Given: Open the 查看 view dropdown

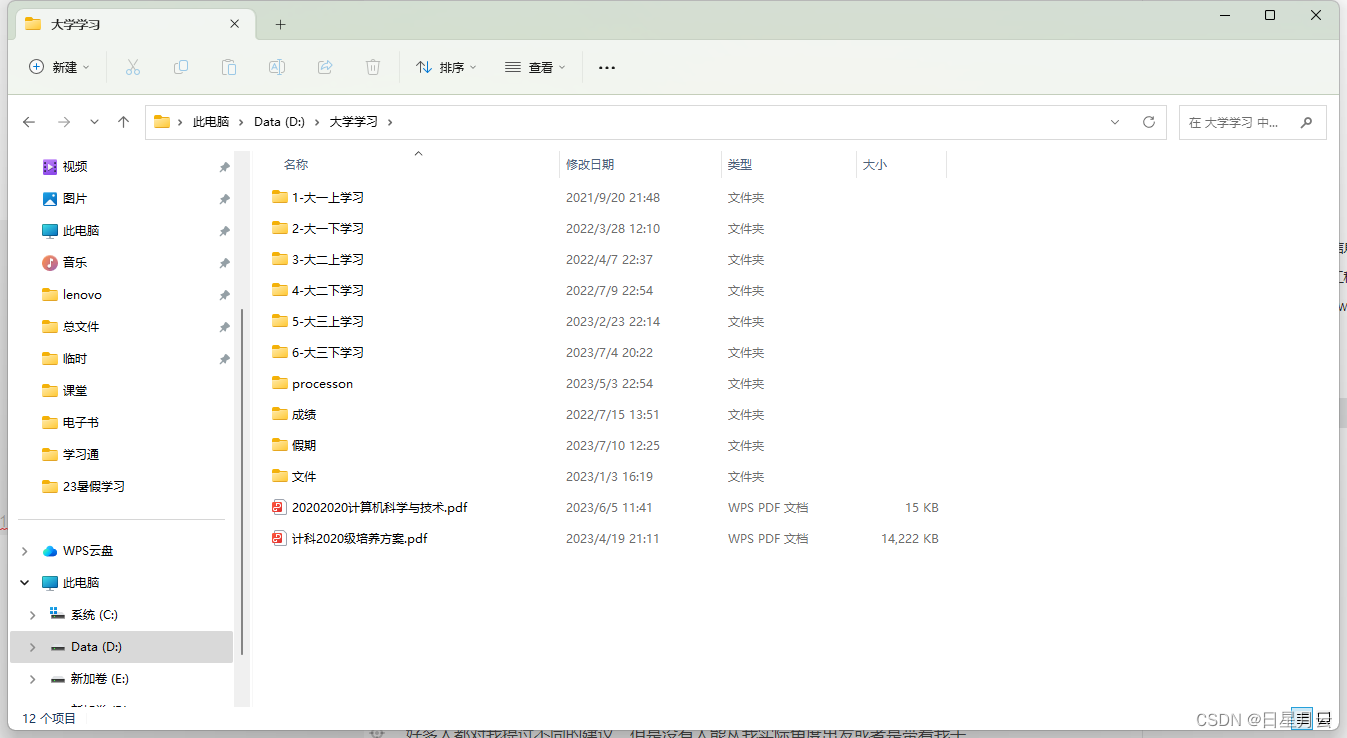Looking at the screenshot, I should click(535, 67).
